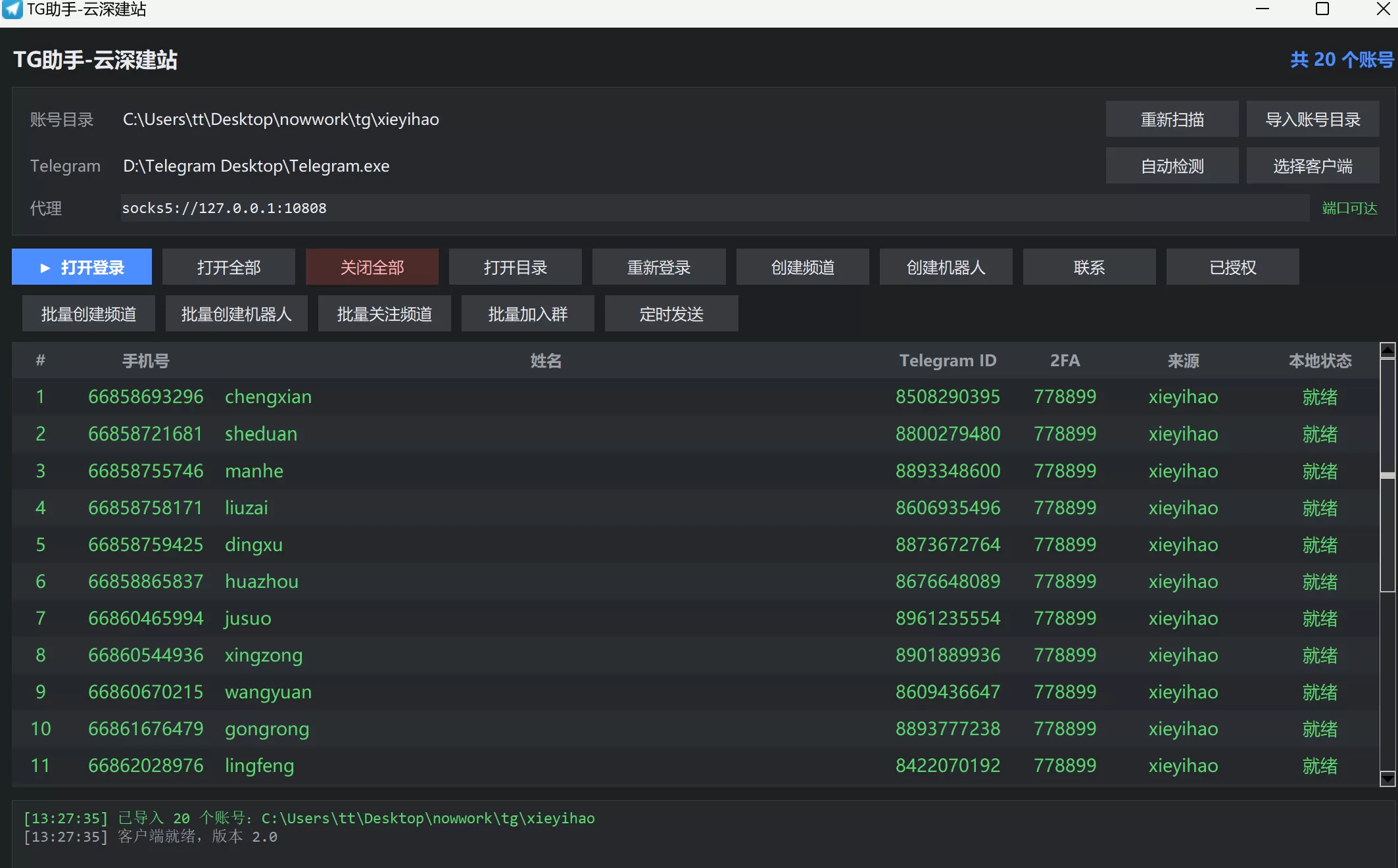This screenshot has width=1398, height=868.
Task: Click 选择客户端 to choose the Telegram executable
Action: pos(1313,166)
